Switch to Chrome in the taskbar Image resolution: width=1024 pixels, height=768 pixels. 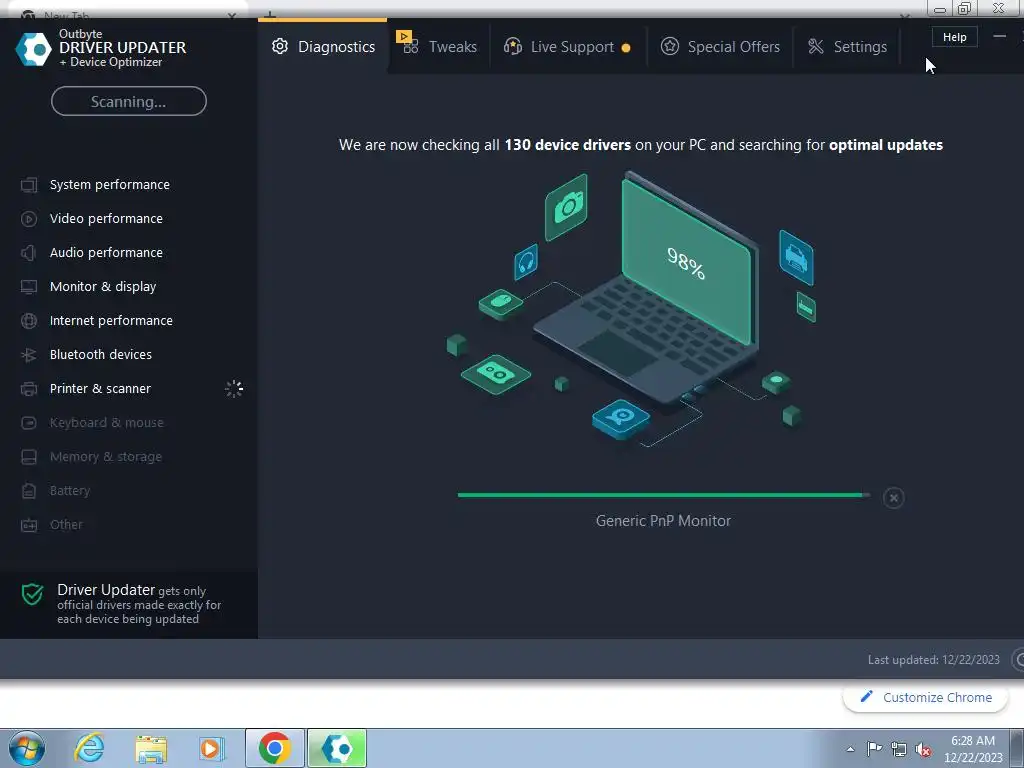[x=275, y=748]
